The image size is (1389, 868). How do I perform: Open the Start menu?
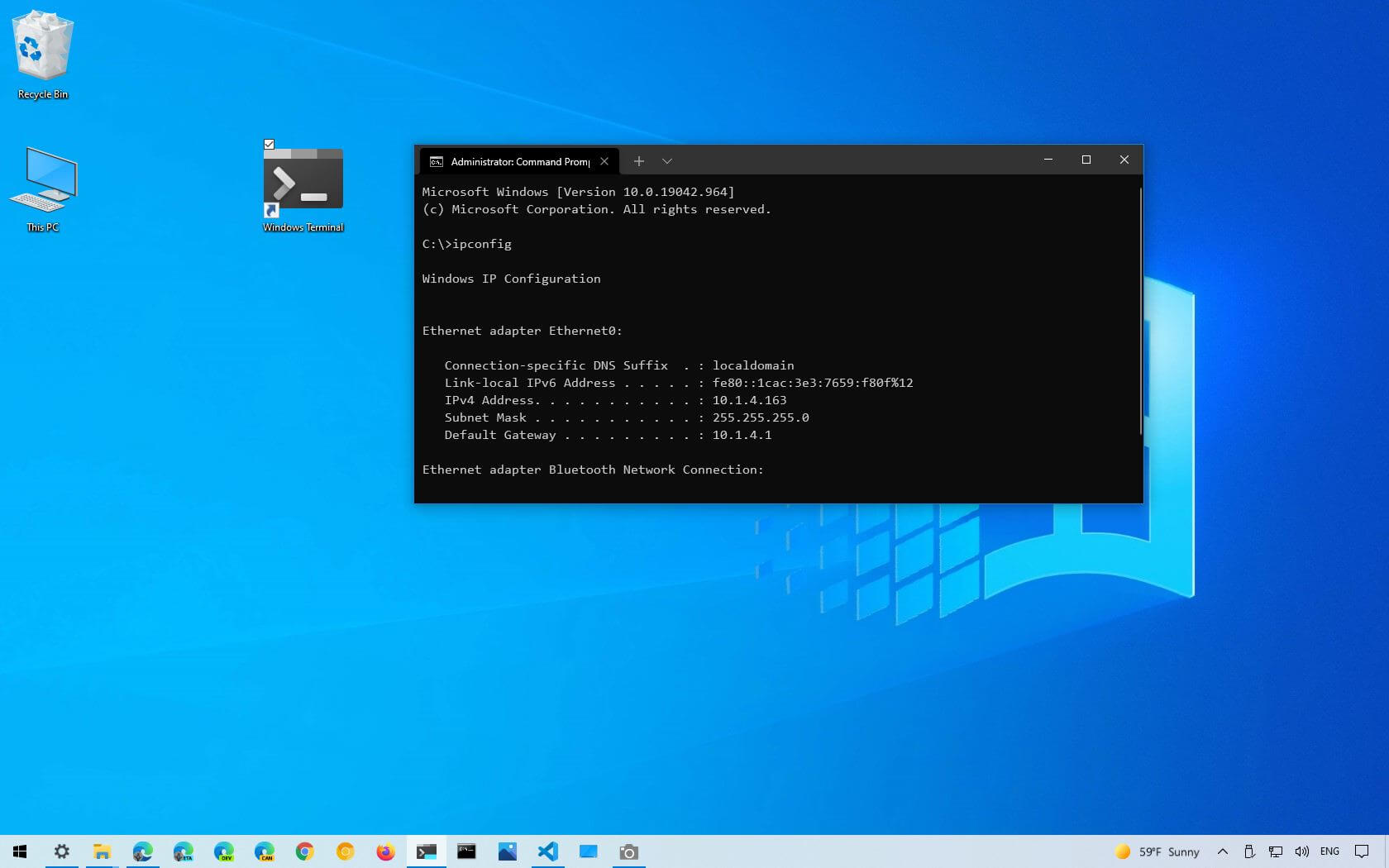pyautogui.click(x=19, y=852)
